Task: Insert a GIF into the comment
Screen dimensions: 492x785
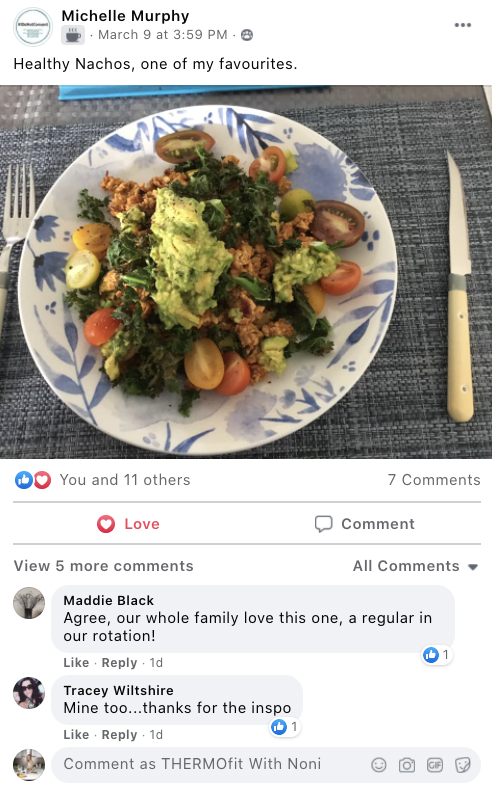Action: [434, 764]
